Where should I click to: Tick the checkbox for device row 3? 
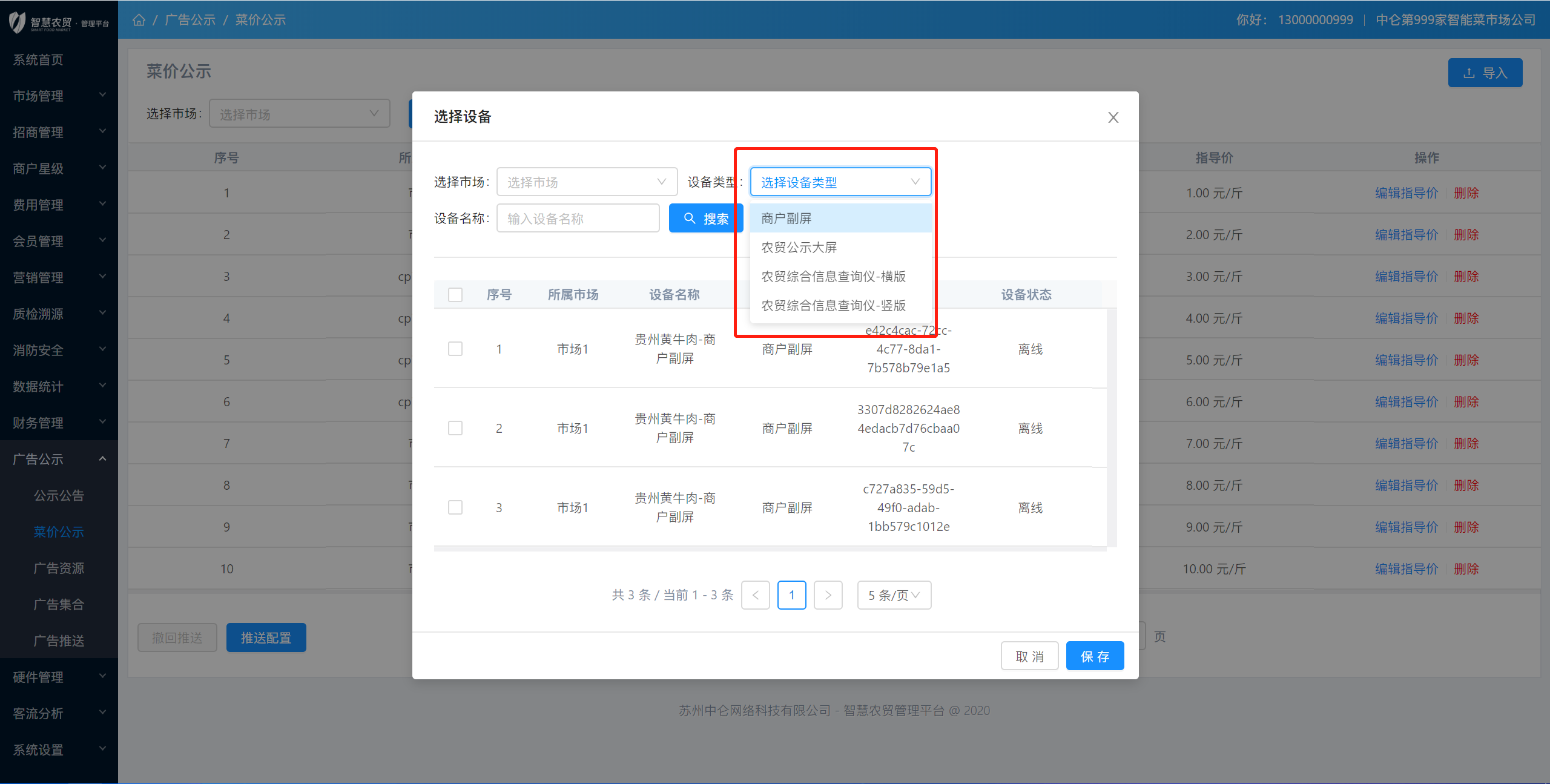pos(455,507)
